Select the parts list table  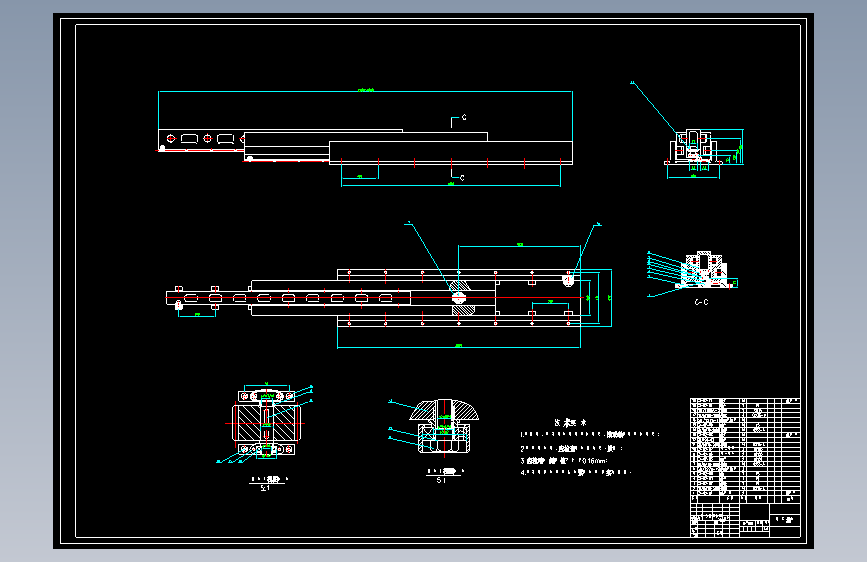(745, 450)
